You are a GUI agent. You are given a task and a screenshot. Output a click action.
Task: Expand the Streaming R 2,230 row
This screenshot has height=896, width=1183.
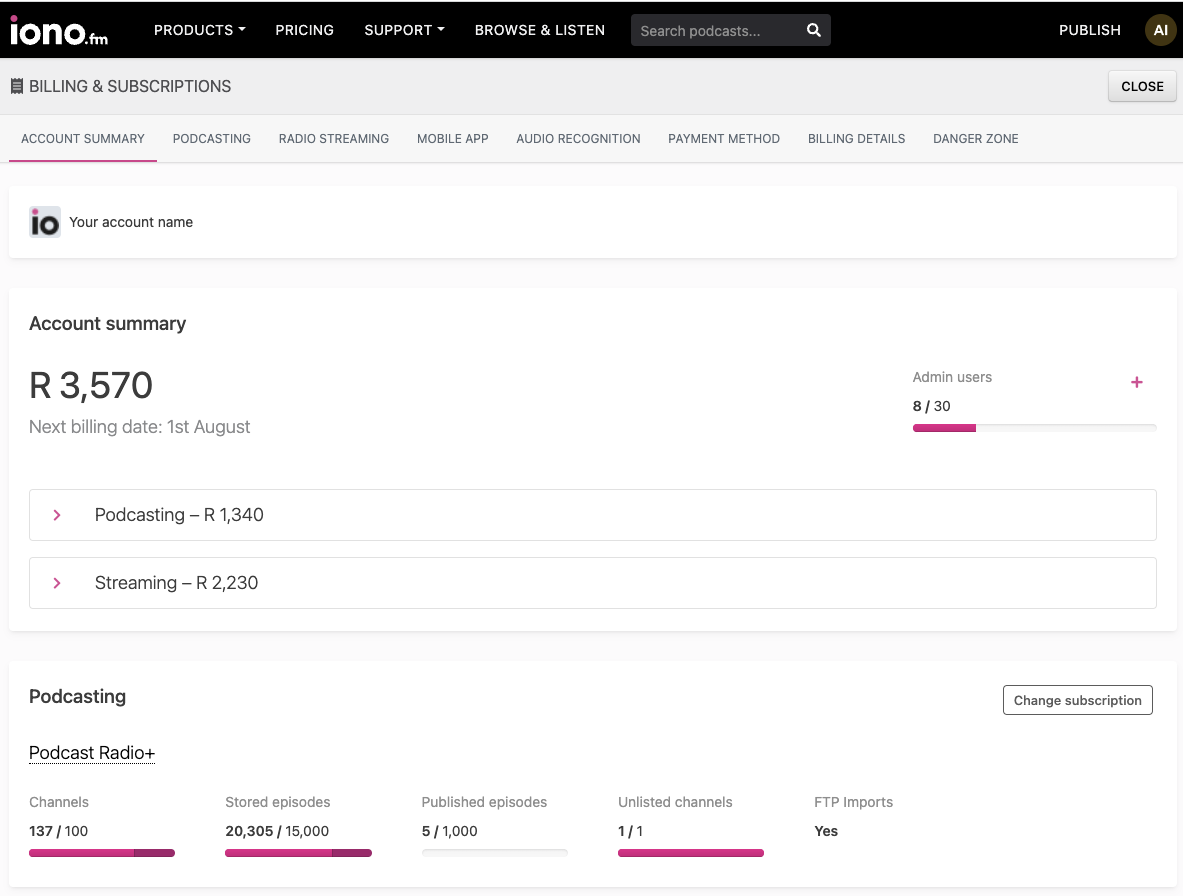(x=592, y=583)
